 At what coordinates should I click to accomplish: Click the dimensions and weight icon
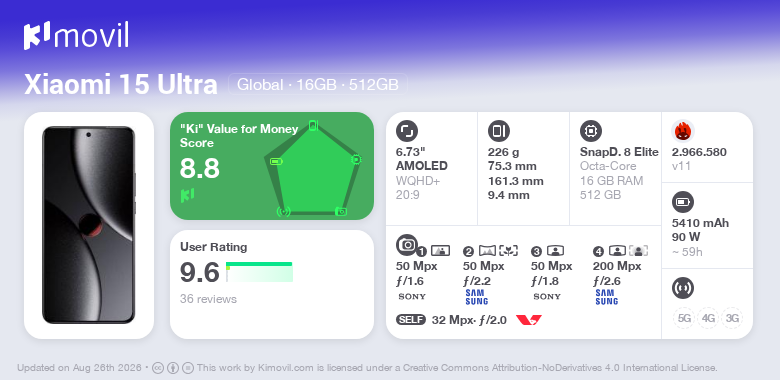click(499, 131)
